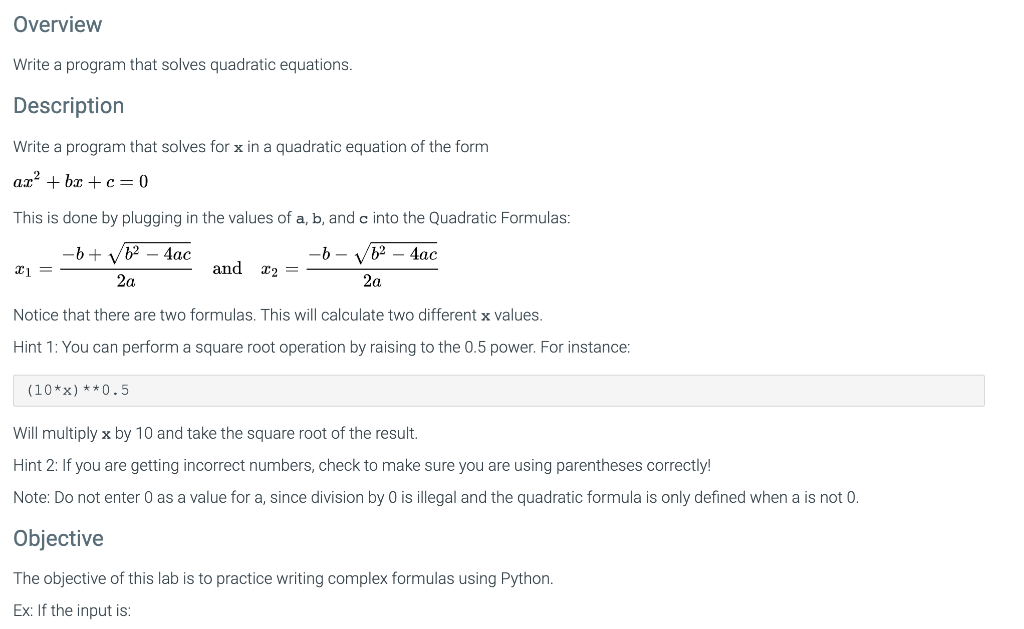
Task: Click the 'Will multiply x by 10' sentence
Action: (216, 433)
